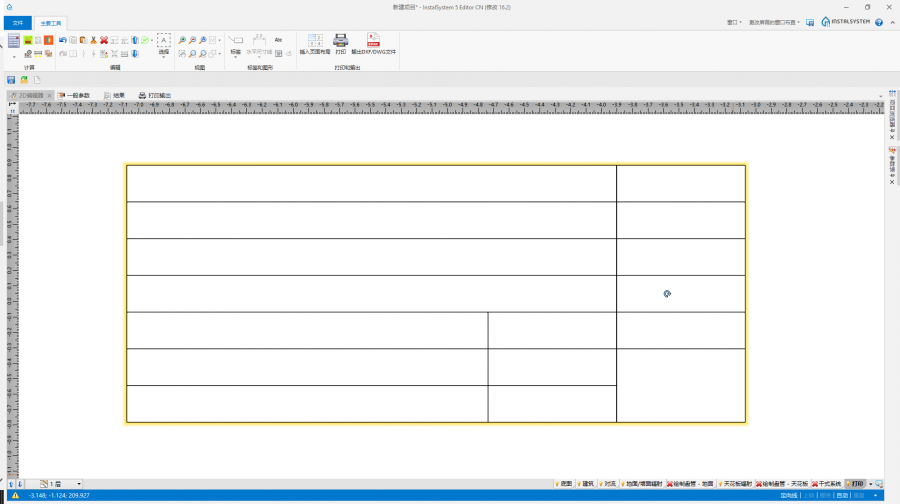Click the blue save disk icon
900x504 pixels.
11,79
